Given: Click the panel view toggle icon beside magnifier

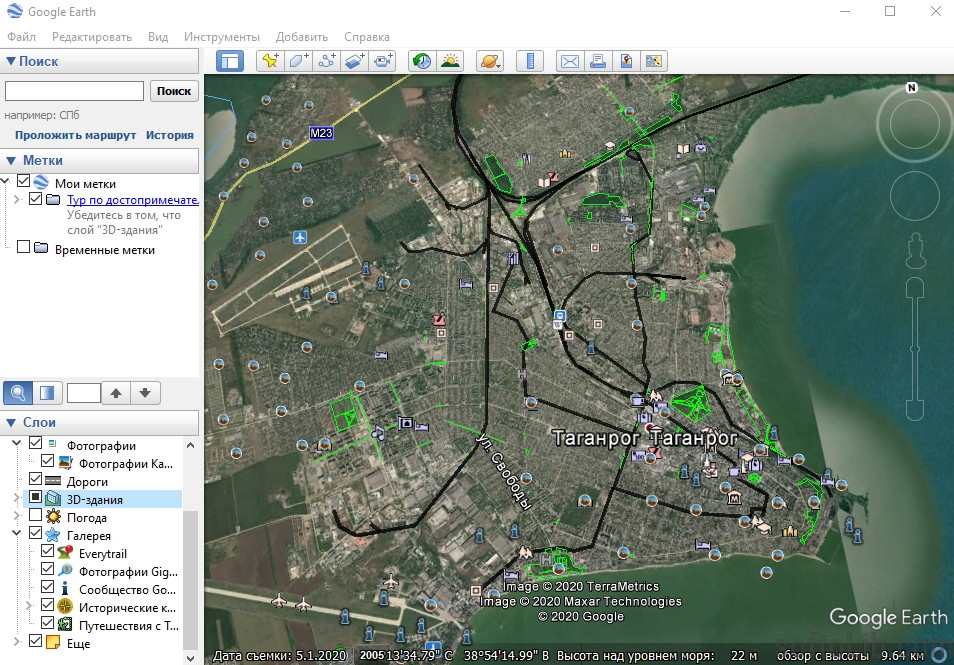Looking at the screenshot, I should click(x=47, y=393).
